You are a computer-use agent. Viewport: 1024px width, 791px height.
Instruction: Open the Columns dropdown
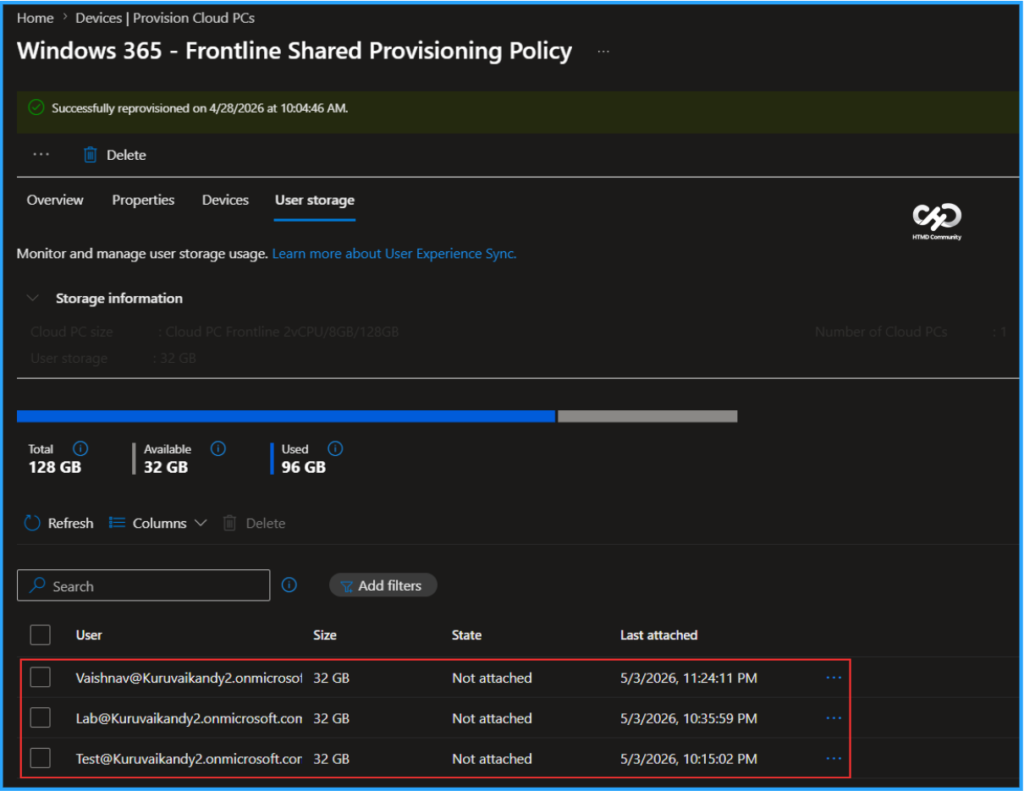point(158,523)
